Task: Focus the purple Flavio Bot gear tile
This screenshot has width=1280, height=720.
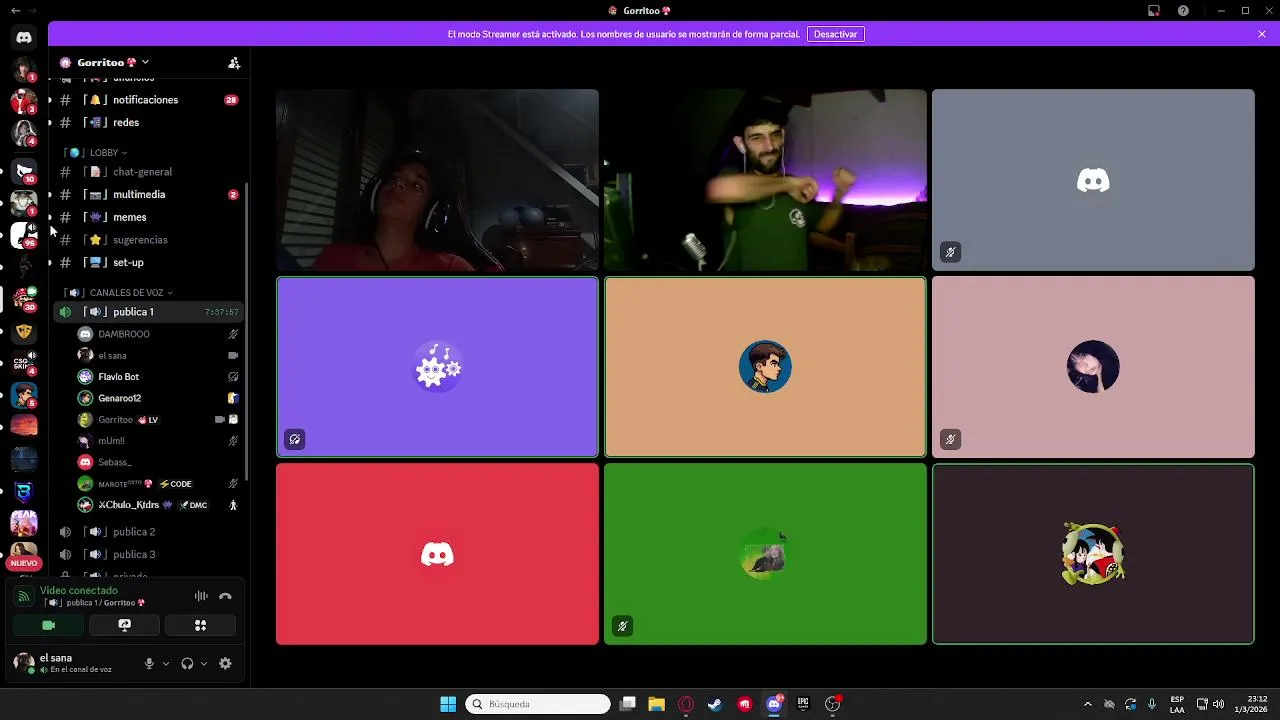Action: (x=437, y=367)
